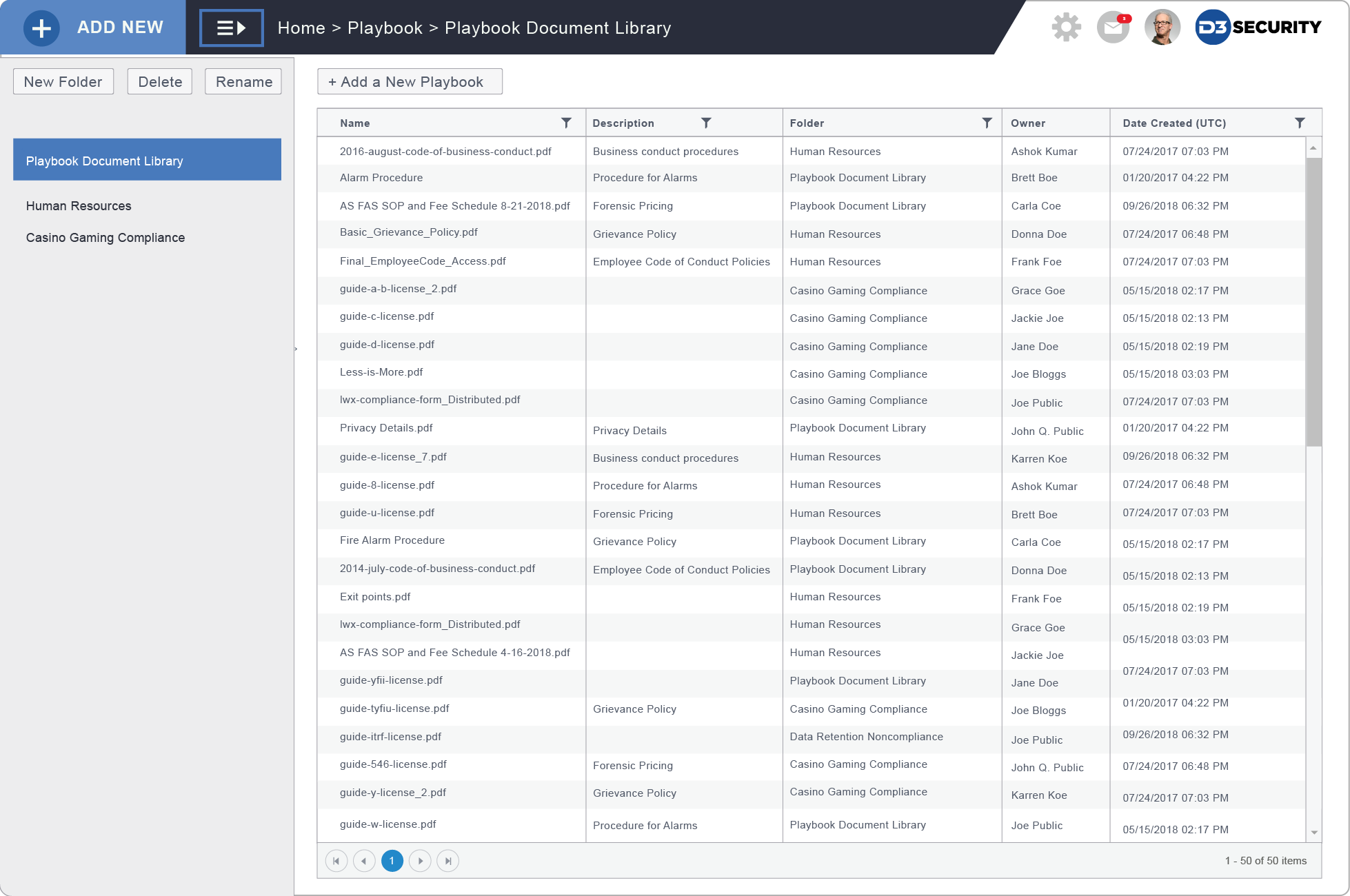Click the Add New plus icon
This screenshot has width=1350, height=896.
tap(41, 28)
